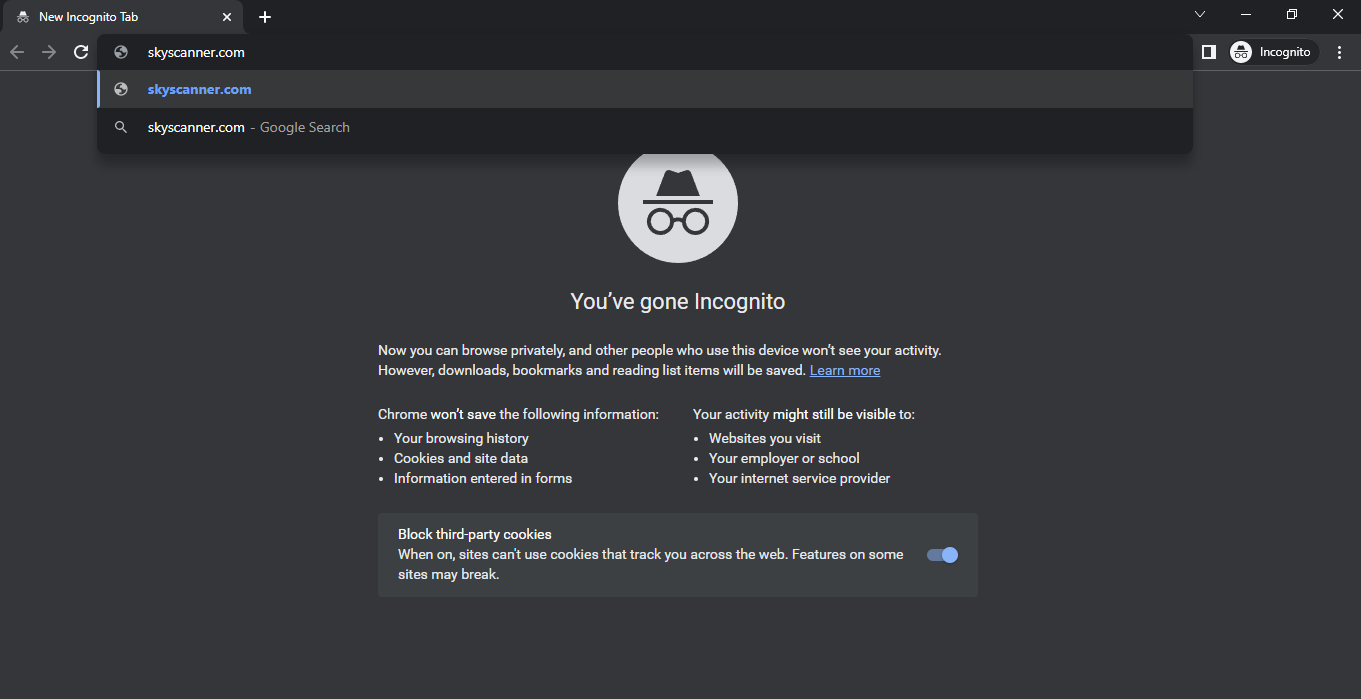Image resolution: width=1361 pixels, height=699 pixels.
Task: Restore down the Chrome window
Action: pyautogui.click(x=1292, y=14)
